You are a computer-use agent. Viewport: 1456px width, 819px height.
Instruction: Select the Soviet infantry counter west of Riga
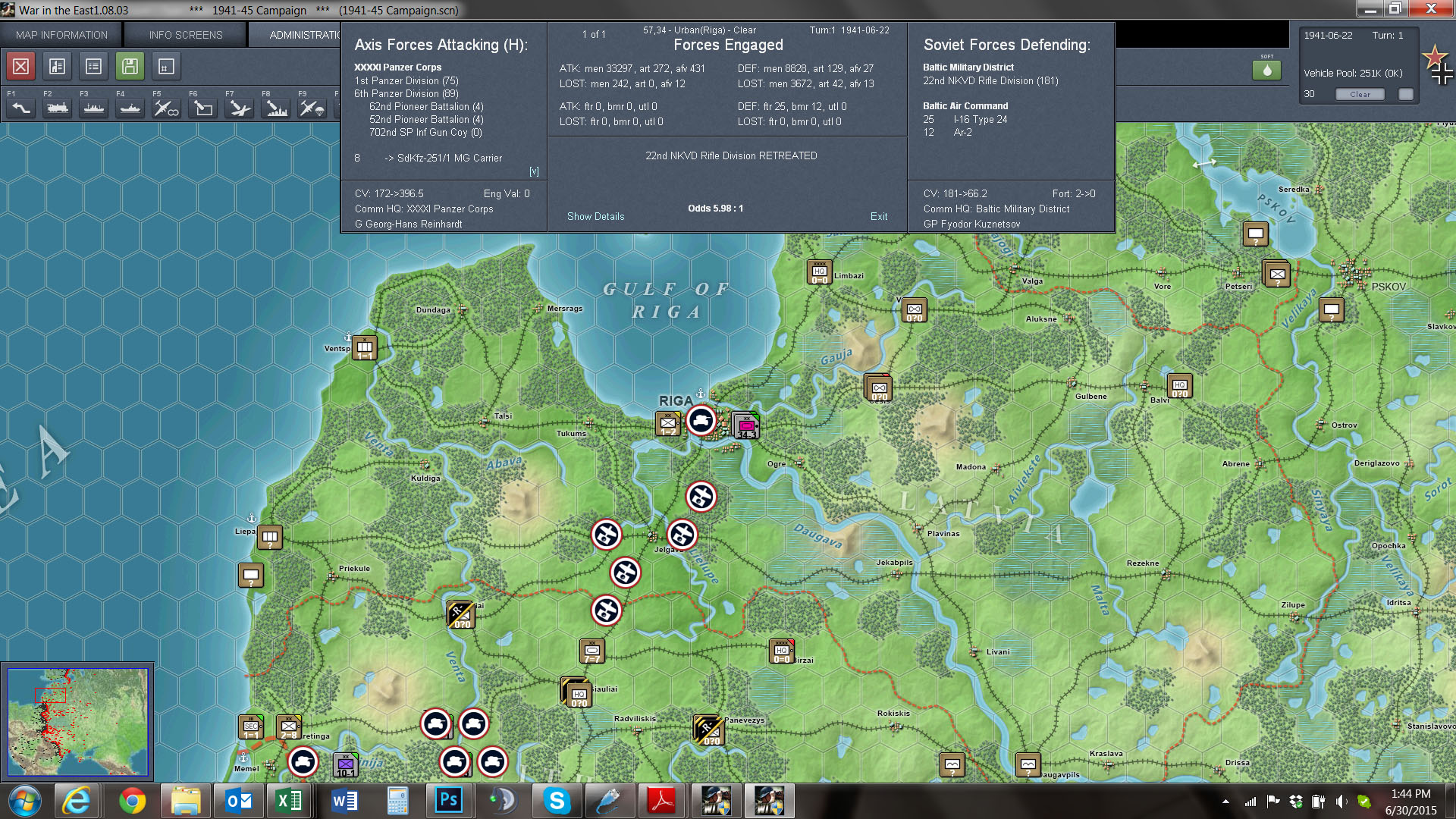(x=668, y=423)
